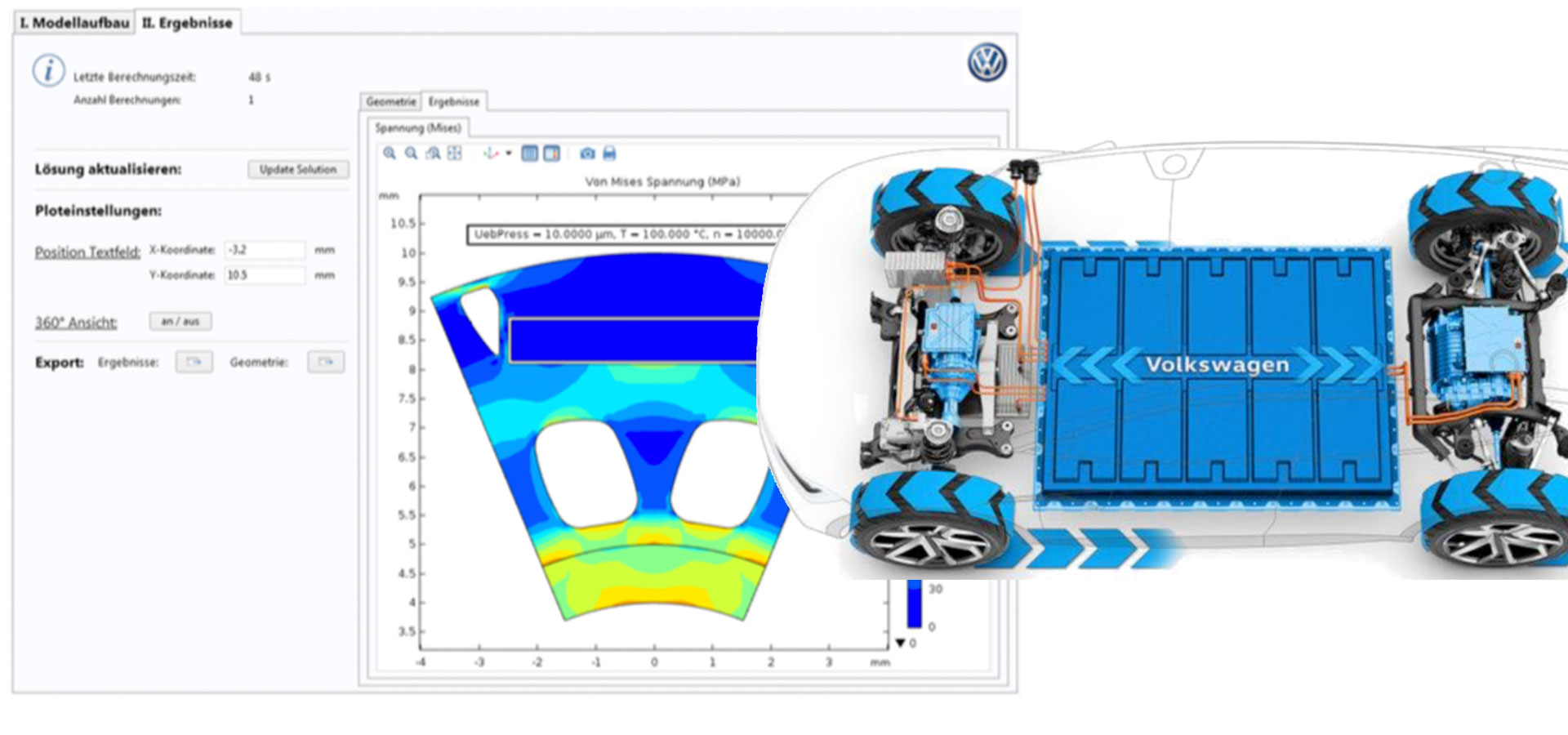Switch to the I. Modellaufbau tab
This screenshot has width=1568, height=735.
tap(74, 23)
